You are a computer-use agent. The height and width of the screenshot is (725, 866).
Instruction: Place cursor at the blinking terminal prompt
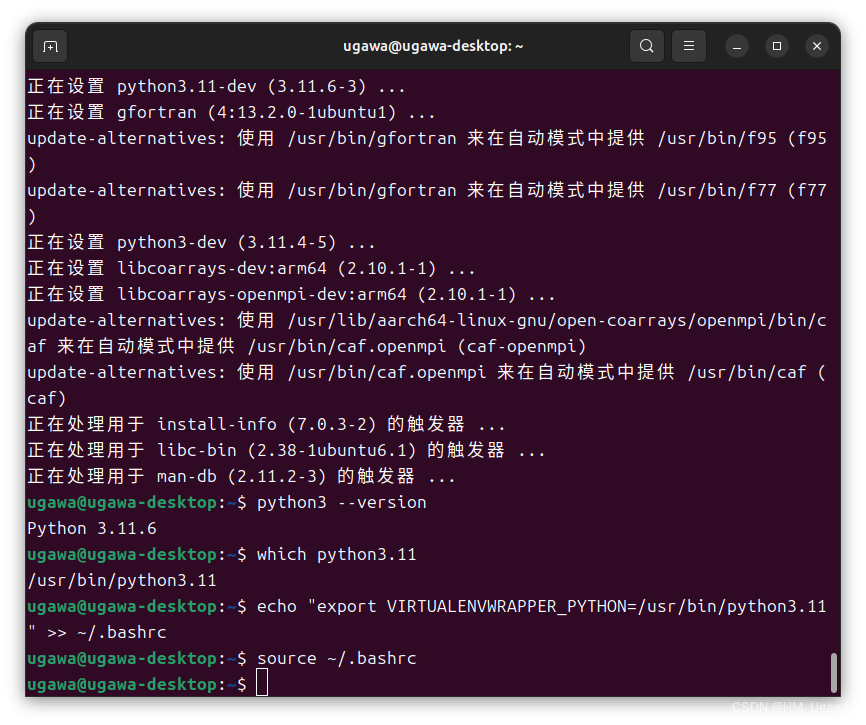tap(262, 682)
